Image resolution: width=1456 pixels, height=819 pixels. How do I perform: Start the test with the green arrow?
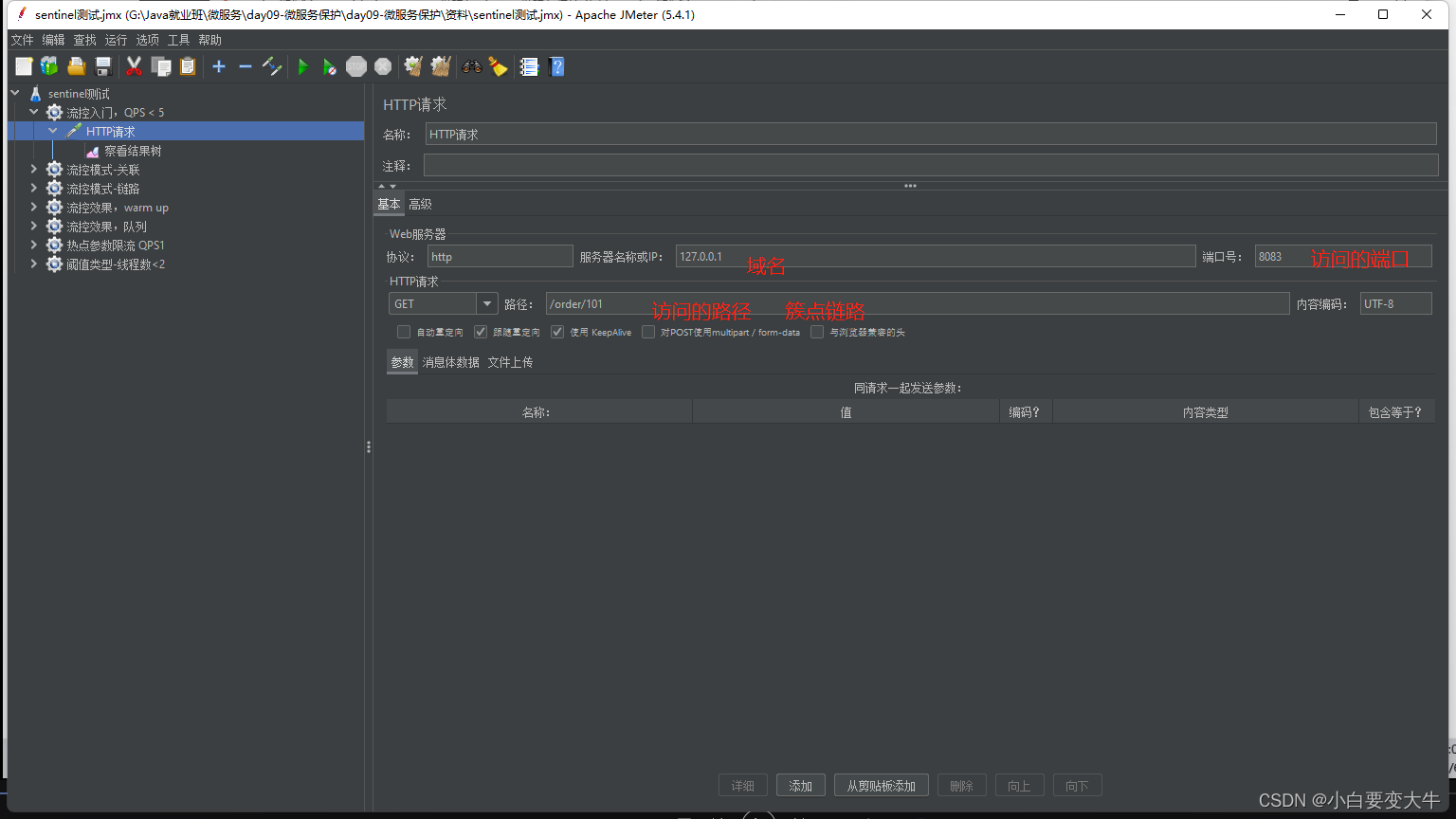(303, 66)
